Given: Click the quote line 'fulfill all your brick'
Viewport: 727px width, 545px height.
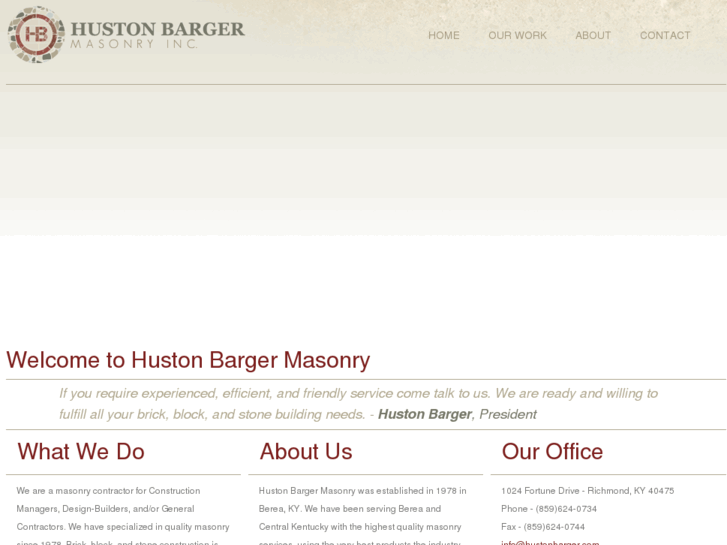Looking at the screenshot, I should 298,414.
